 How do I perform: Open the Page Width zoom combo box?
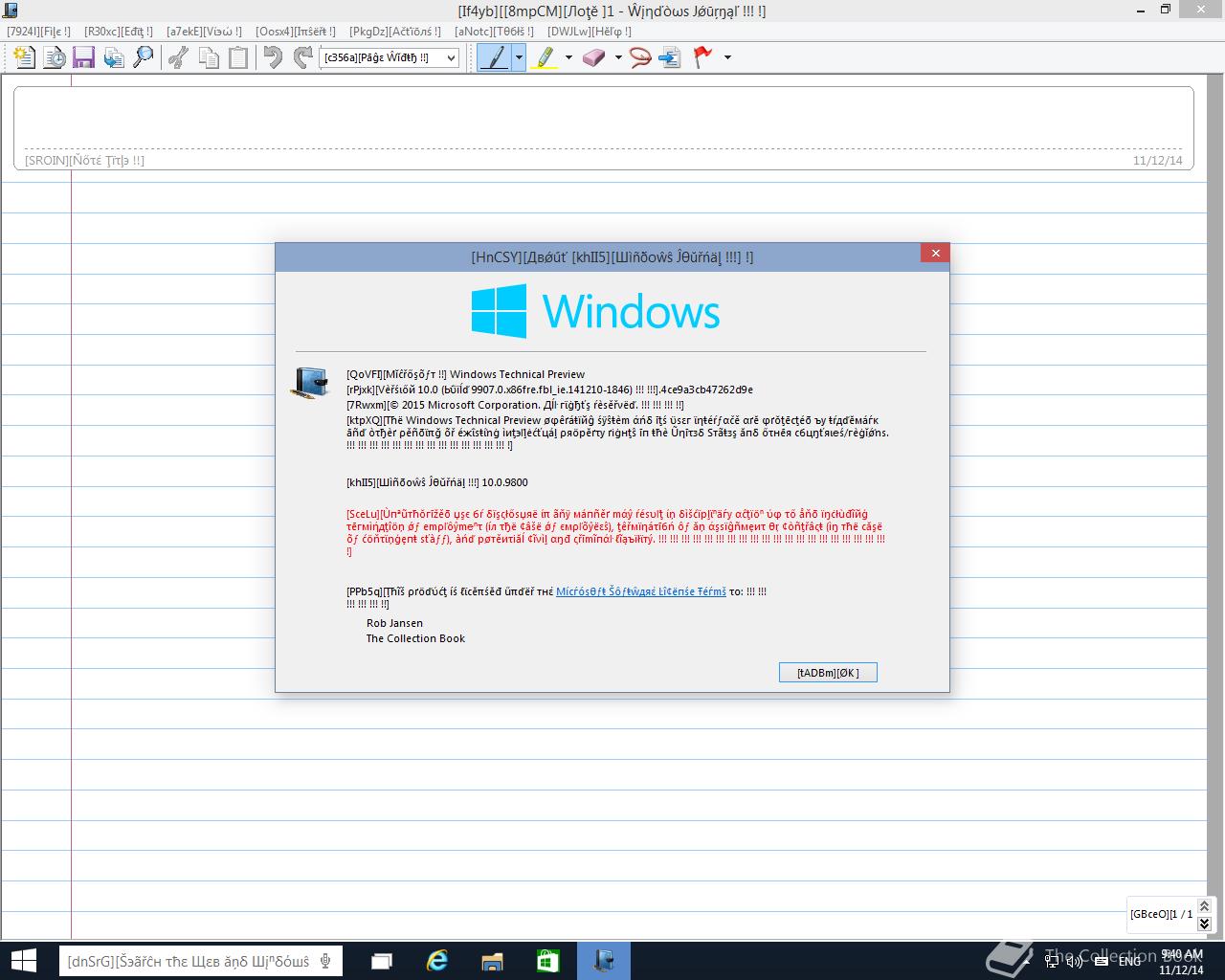point(390,57)
